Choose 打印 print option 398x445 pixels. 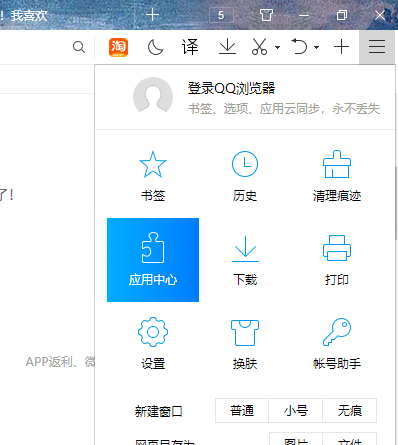coord(337,260)
